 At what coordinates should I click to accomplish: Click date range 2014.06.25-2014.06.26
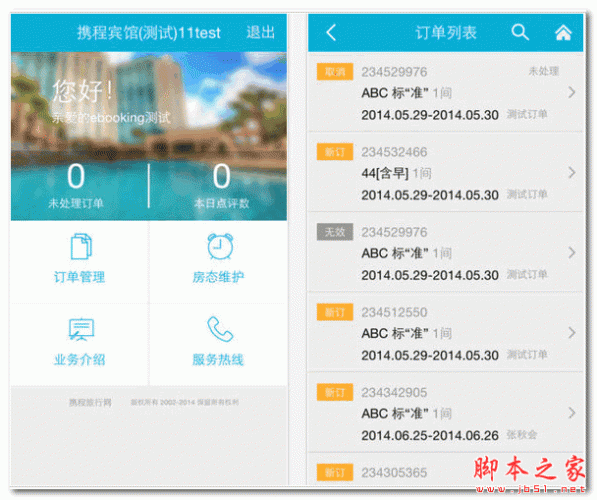pyautogui.click(x=430, y=435)
